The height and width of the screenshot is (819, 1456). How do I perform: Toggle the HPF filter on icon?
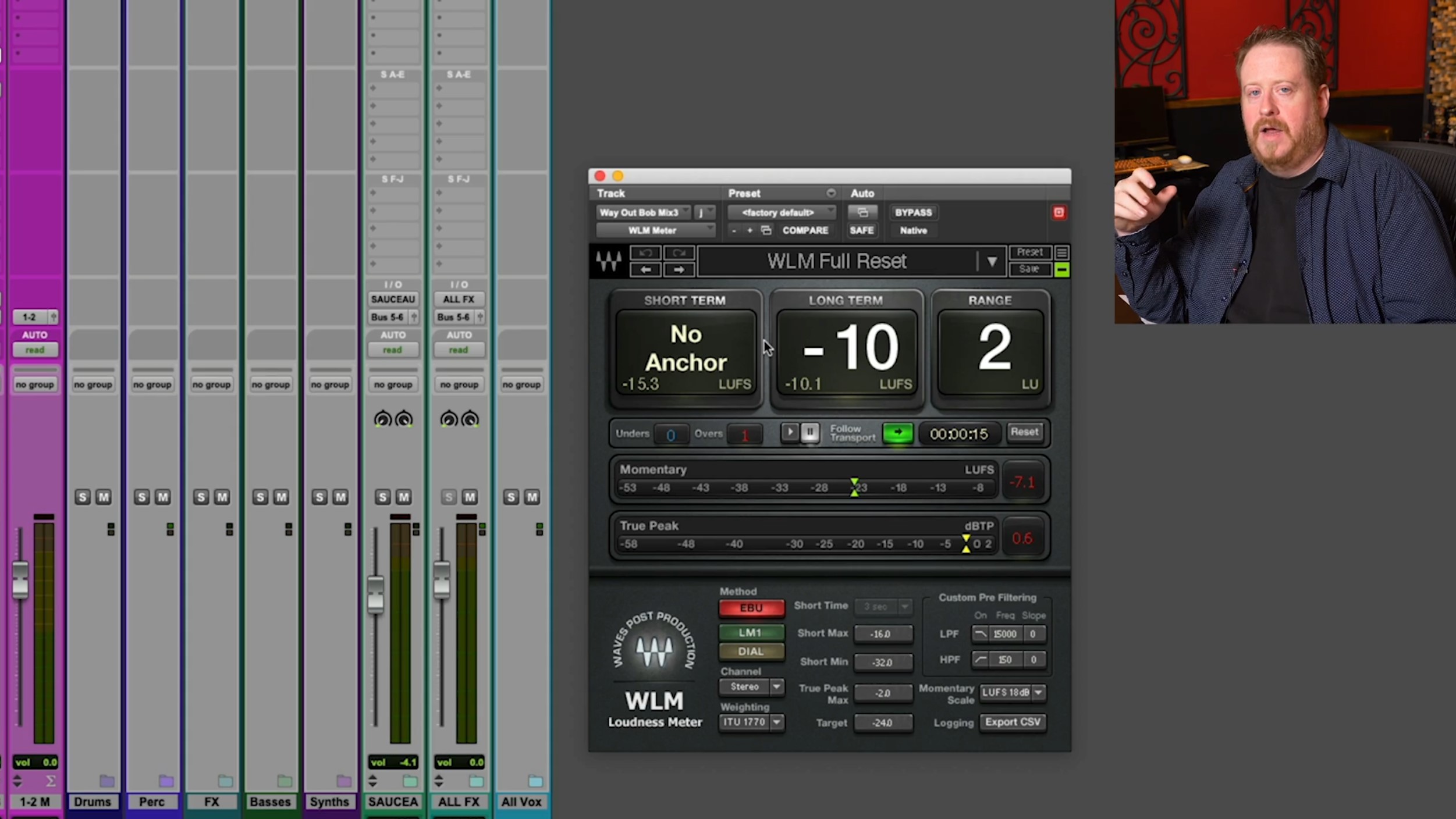coord(980,659)
